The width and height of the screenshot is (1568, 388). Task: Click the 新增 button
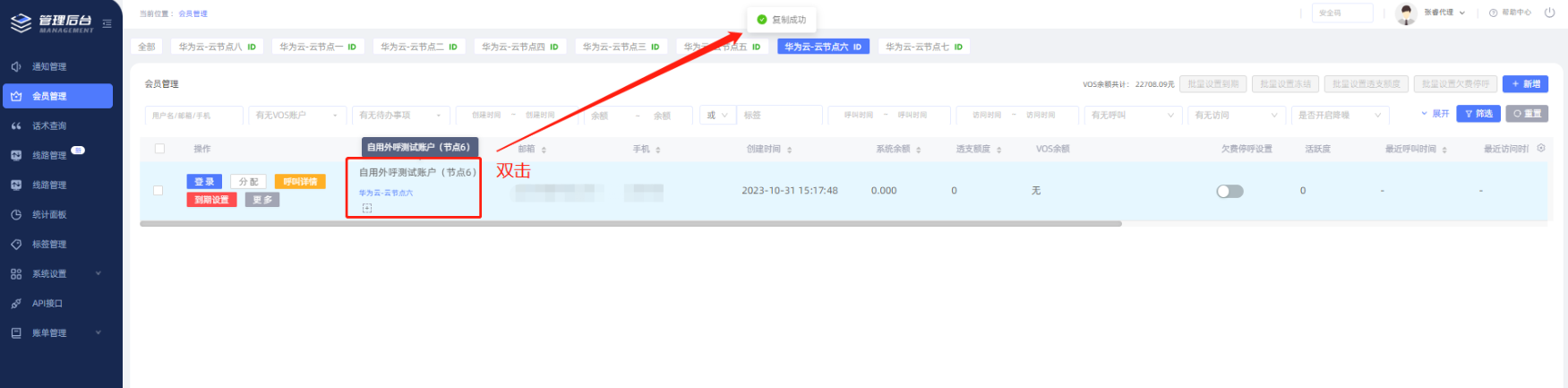tap(1525, 83)
